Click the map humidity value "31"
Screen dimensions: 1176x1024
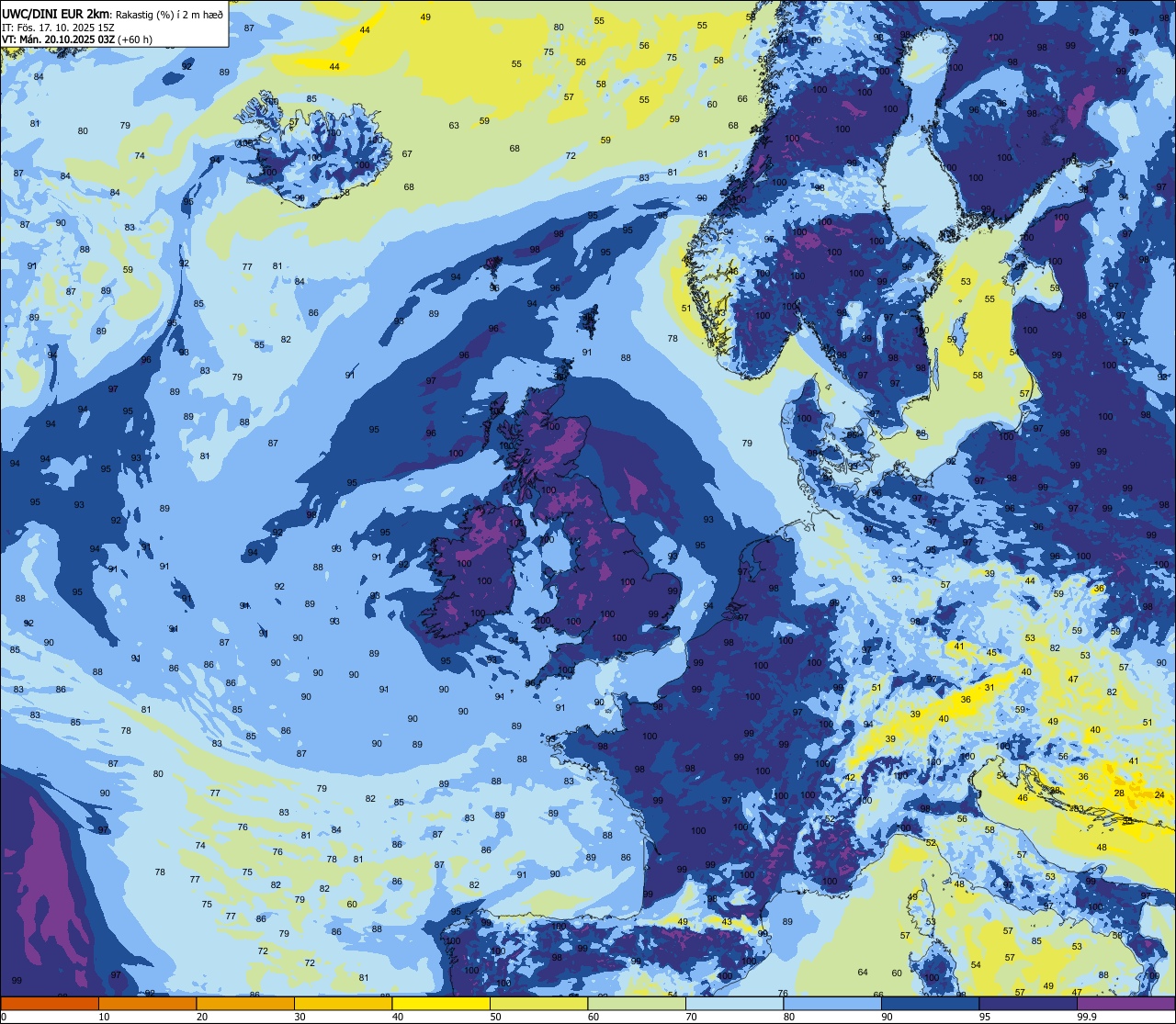coord(989,687)
